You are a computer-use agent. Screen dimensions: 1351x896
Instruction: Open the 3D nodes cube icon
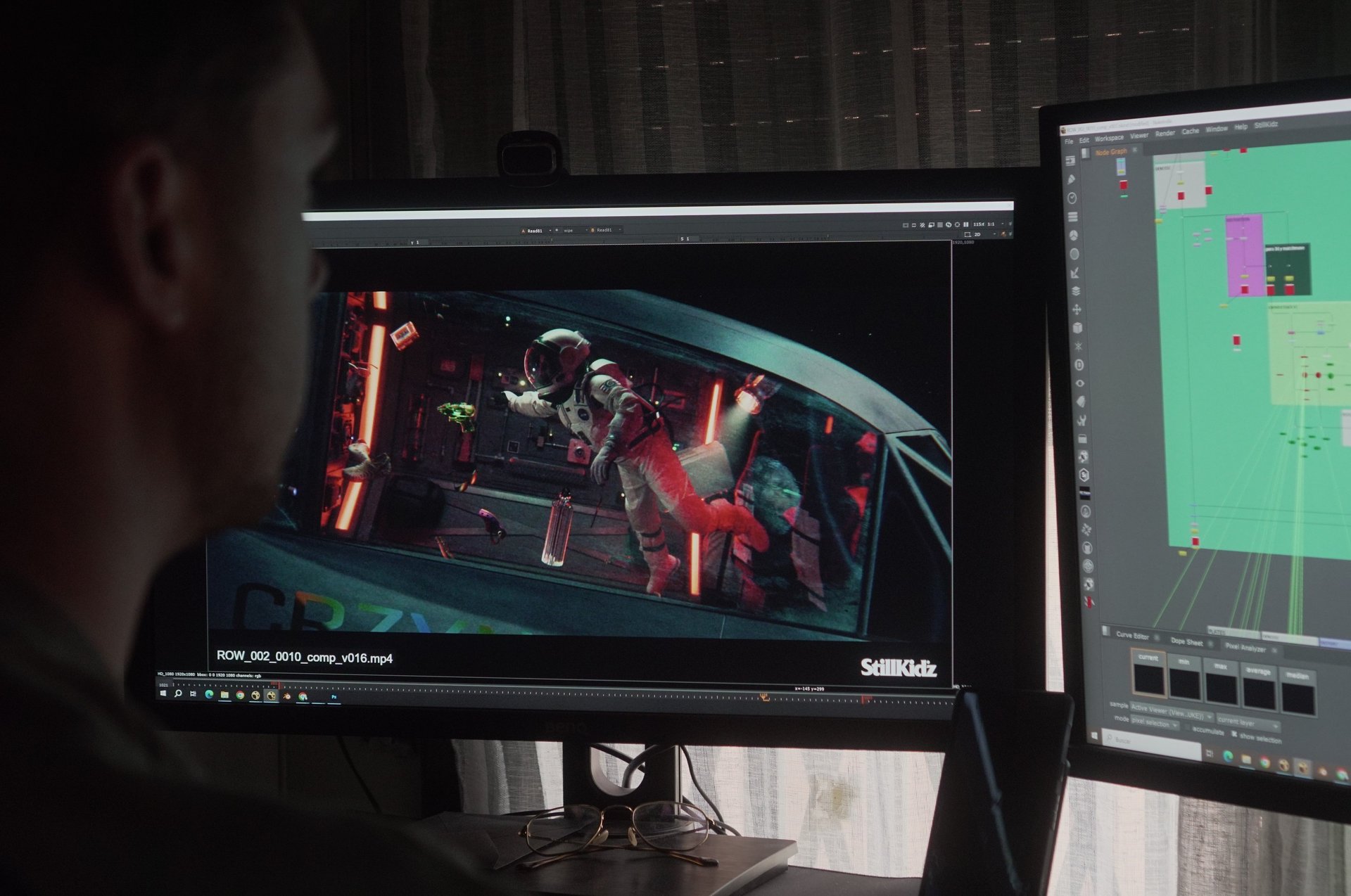tap(1077, 328)
